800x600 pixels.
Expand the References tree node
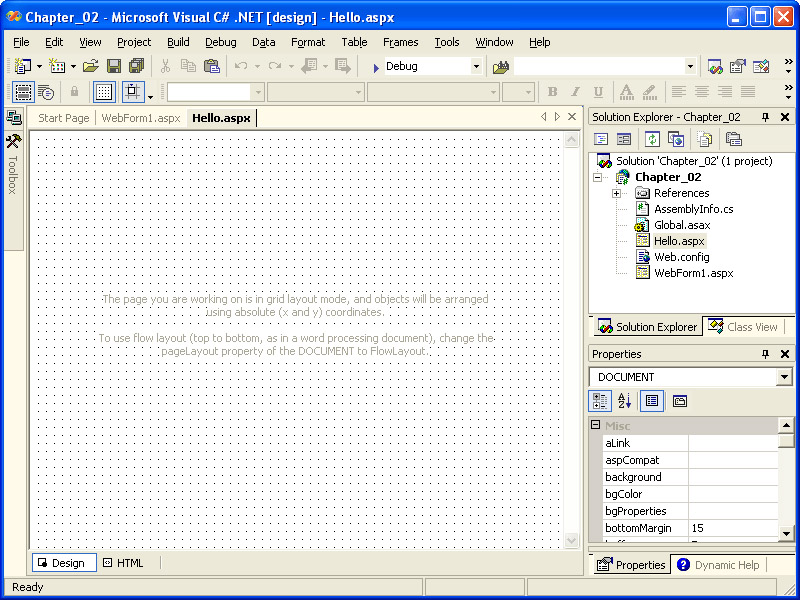[617, 193]
